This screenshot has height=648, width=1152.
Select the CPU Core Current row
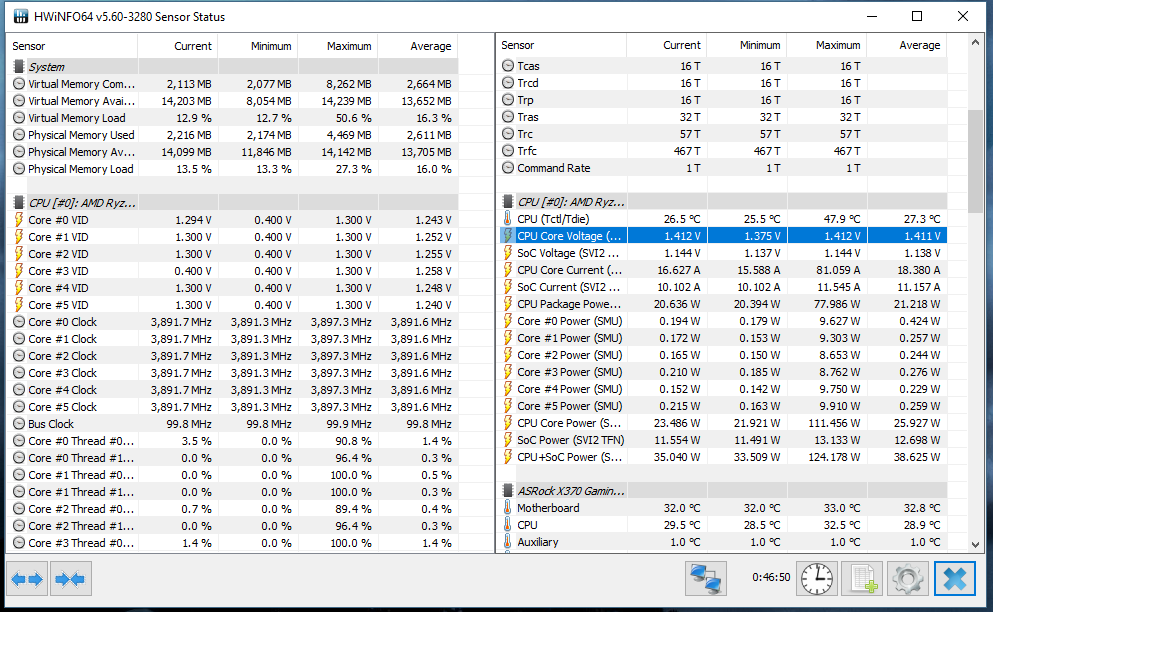[722, 270]
